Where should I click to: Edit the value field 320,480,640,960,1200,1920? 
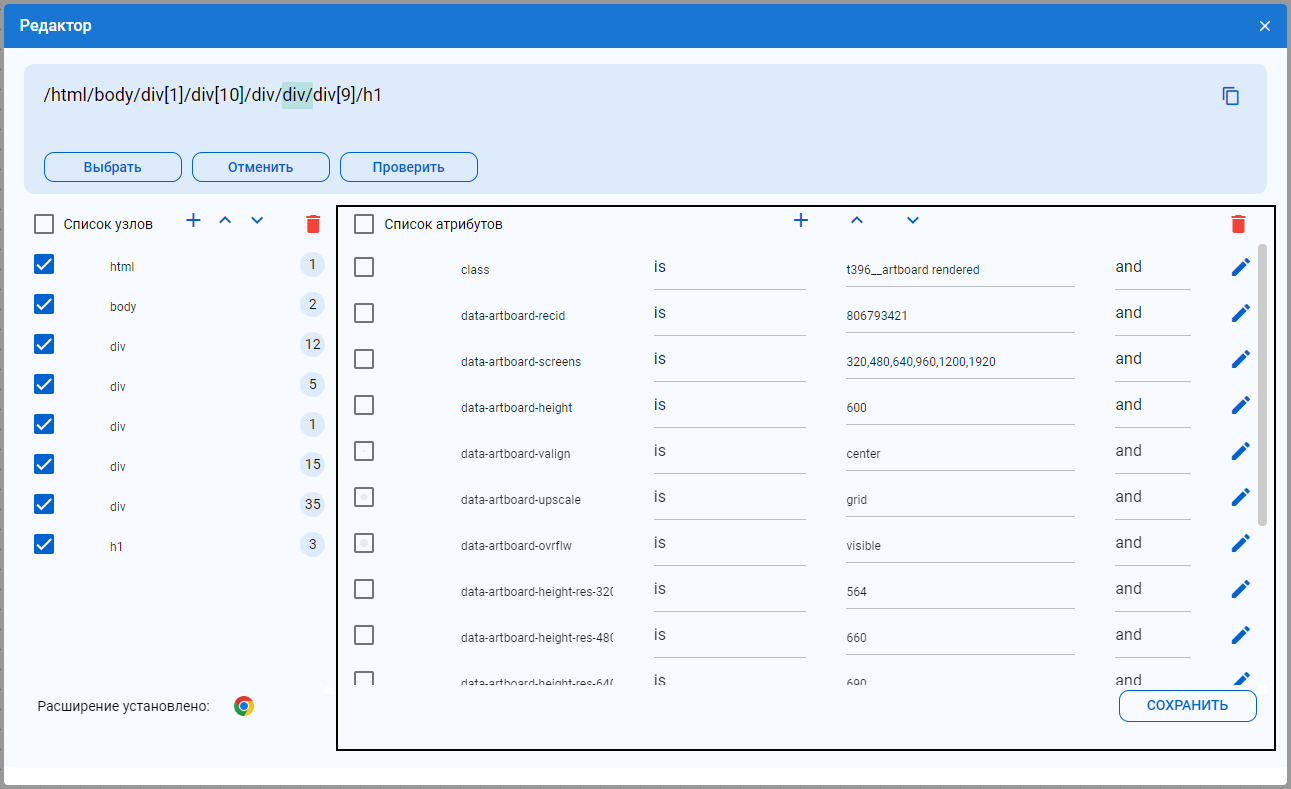960,361
